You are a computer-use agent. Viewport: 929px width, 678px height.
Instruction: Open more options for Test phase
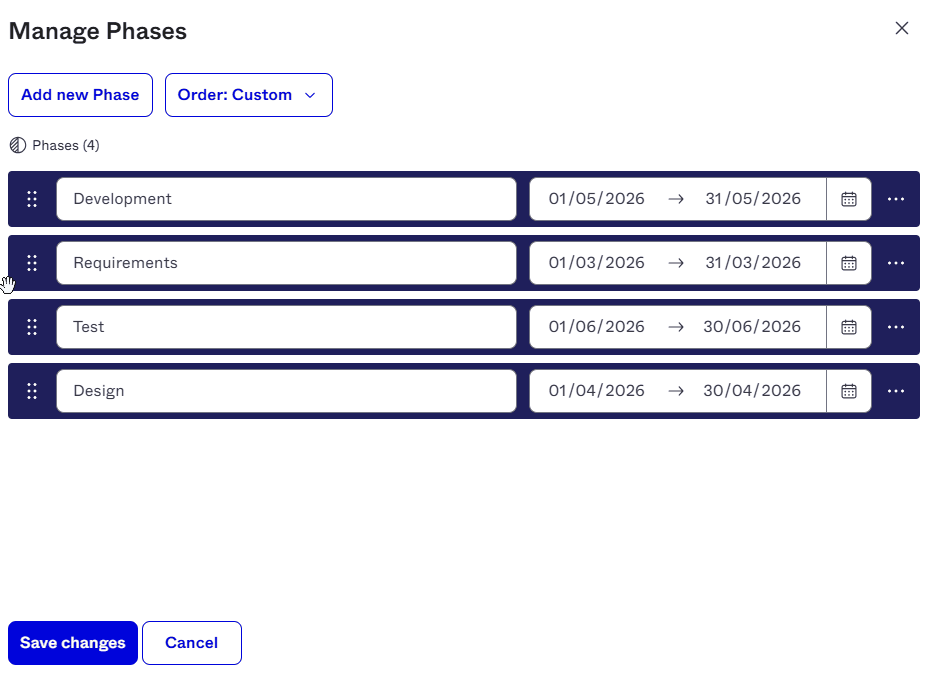coord(896,327)
